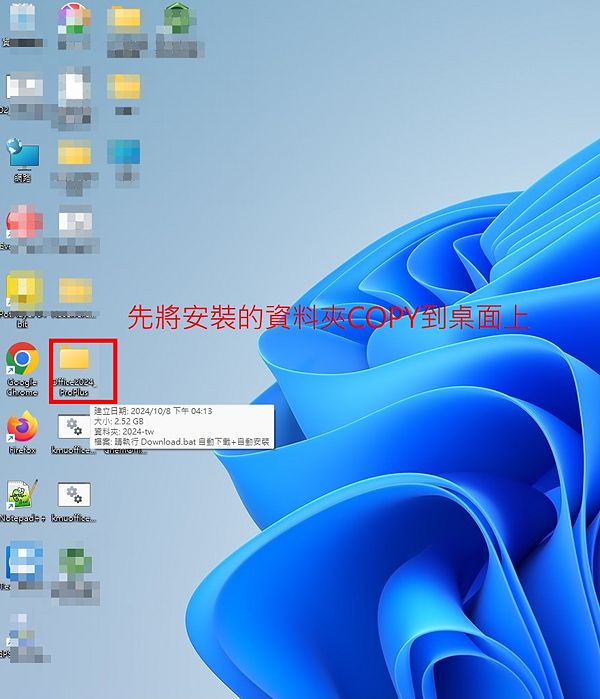Select the folder directly above the Office2024_ProPlus folder
This screenshot has width=600, height=699.
tap(74, 290)
